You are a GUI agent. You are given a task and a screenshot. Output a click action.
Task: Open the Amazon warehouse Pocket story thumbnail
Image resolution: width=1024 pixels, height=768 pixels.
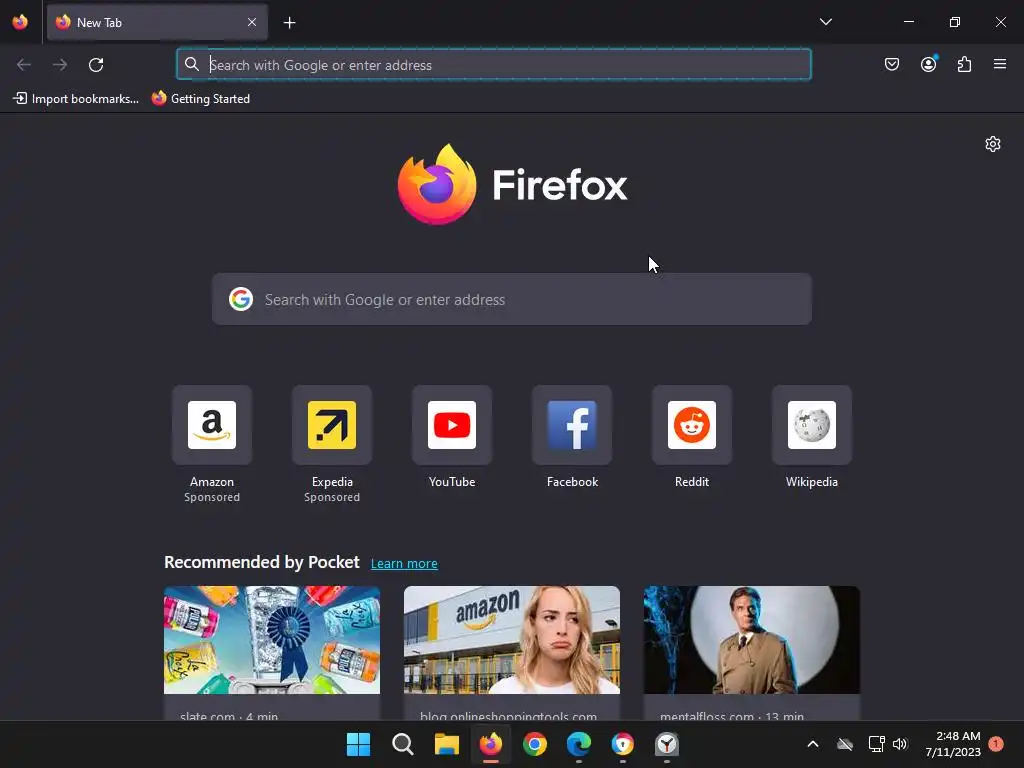511,640
